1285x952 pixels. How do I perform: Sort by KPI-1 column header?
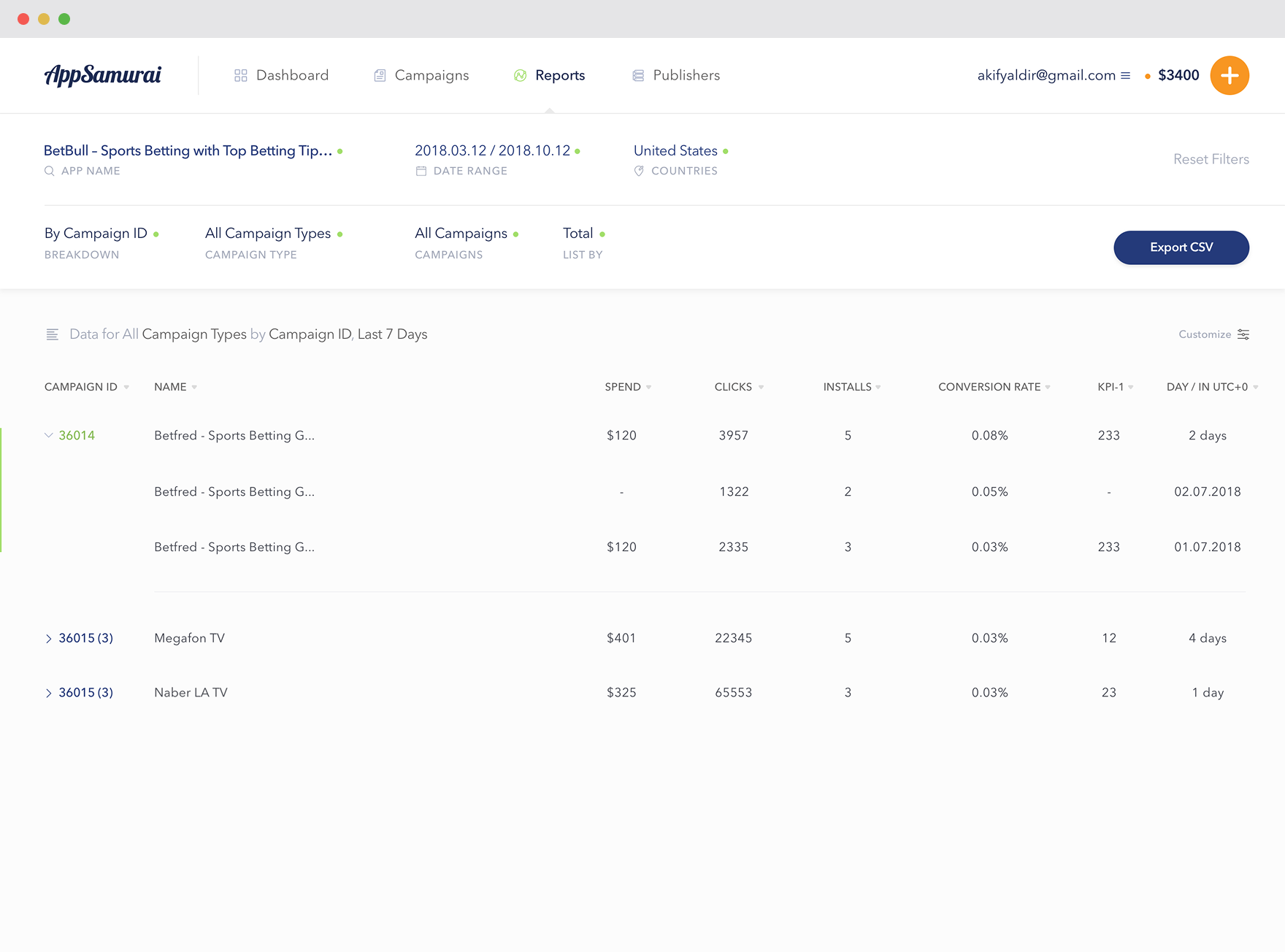(x=1116, y=387)
